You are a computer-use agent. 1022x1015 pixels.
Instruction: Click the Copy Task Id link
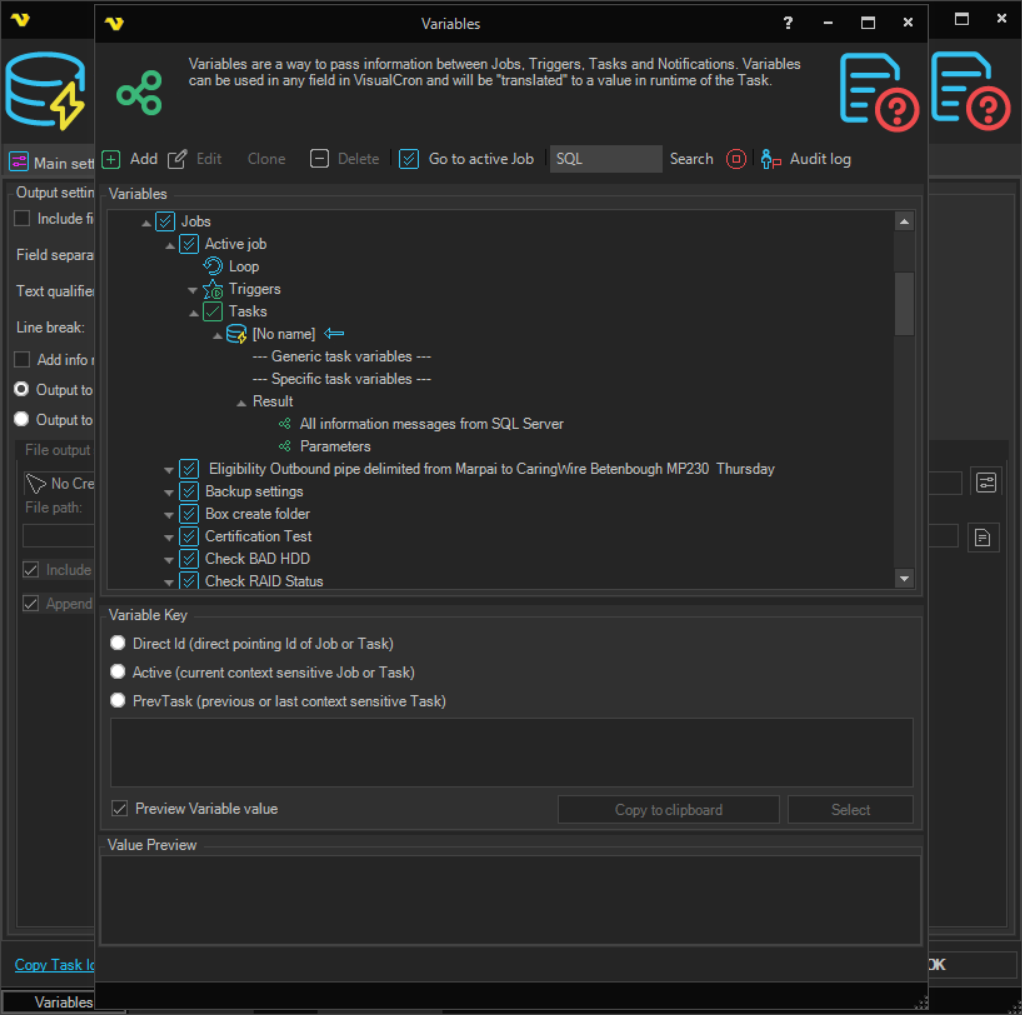point(55,965)
